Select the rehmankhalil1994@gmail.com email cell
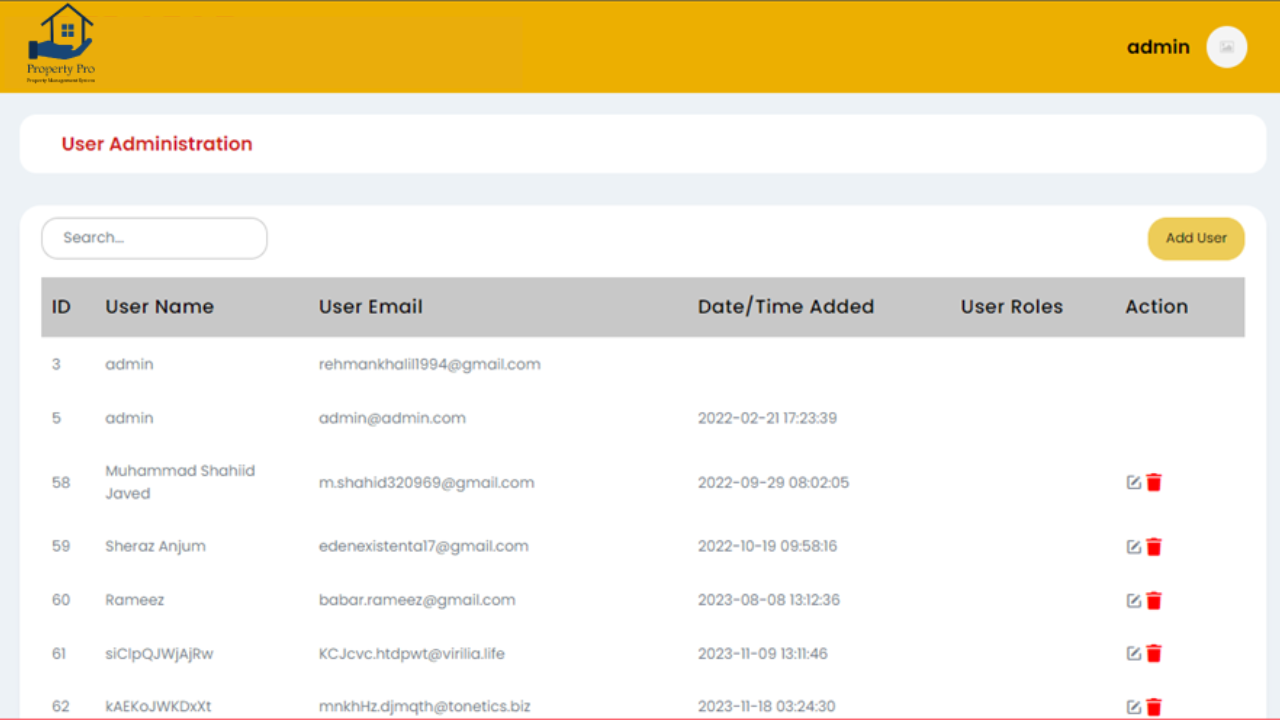Screen dimensions: 1280x720 tap(429, 365)
